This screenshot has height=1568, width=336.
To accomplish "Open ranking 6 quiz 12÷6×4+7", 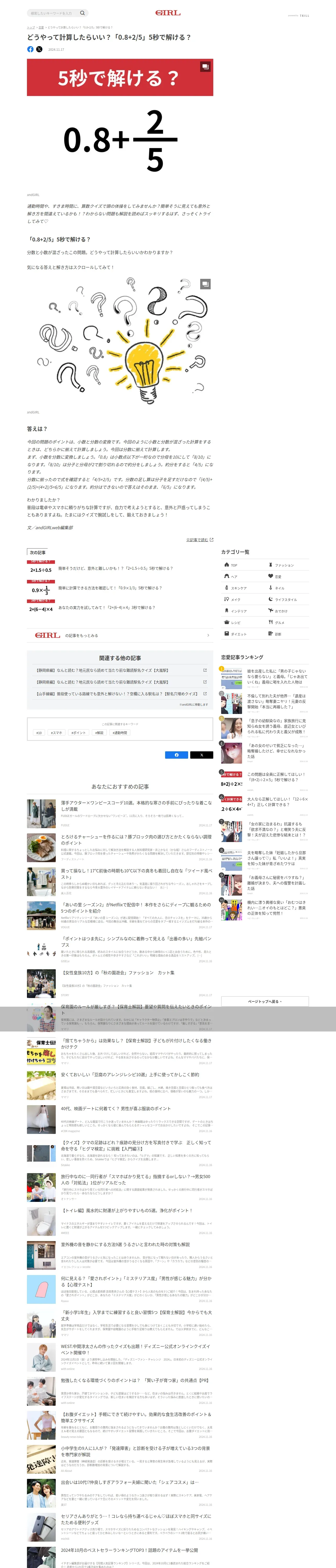I will click(264, 806).
